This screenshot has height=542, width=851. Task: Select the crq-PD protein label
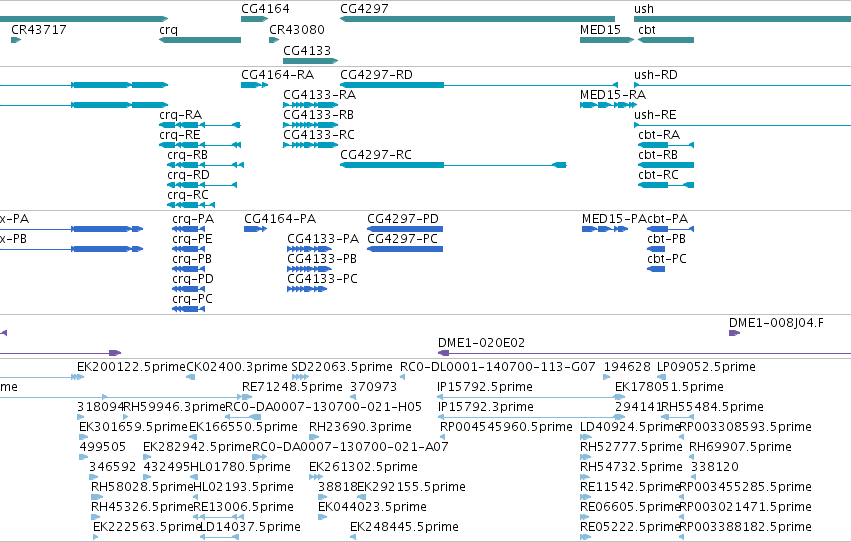[x=193, y=279]
